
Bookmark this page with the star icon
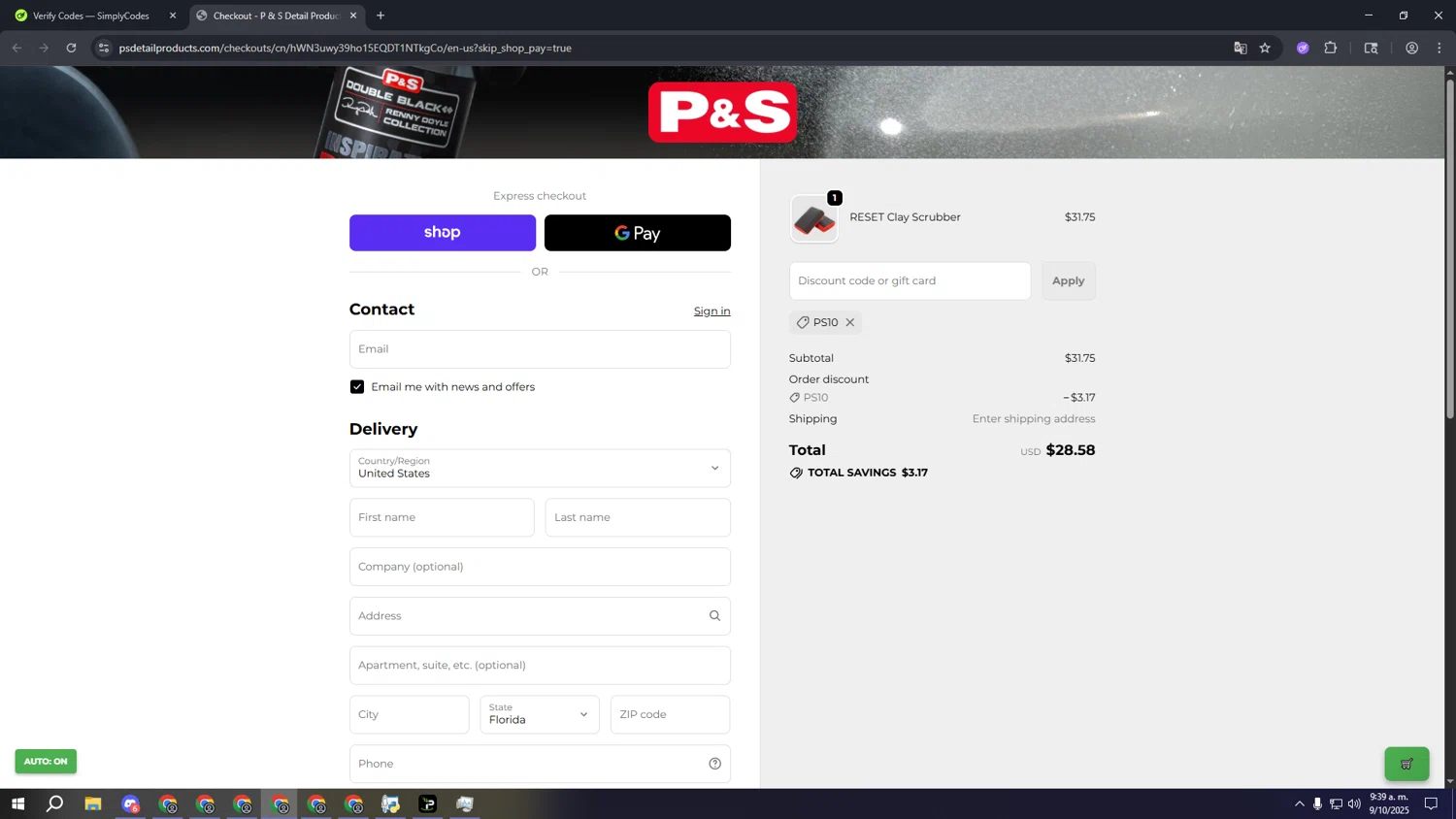(x=1265, y=48)
